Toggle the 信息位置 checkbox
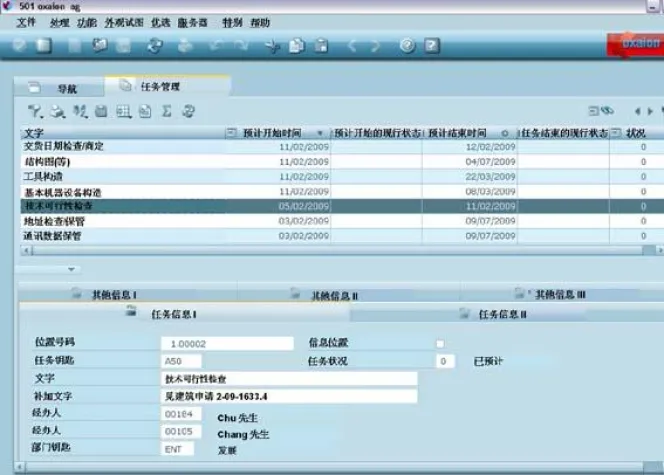The height and width of the screenshot is (475, 664). tap(440, 344)
